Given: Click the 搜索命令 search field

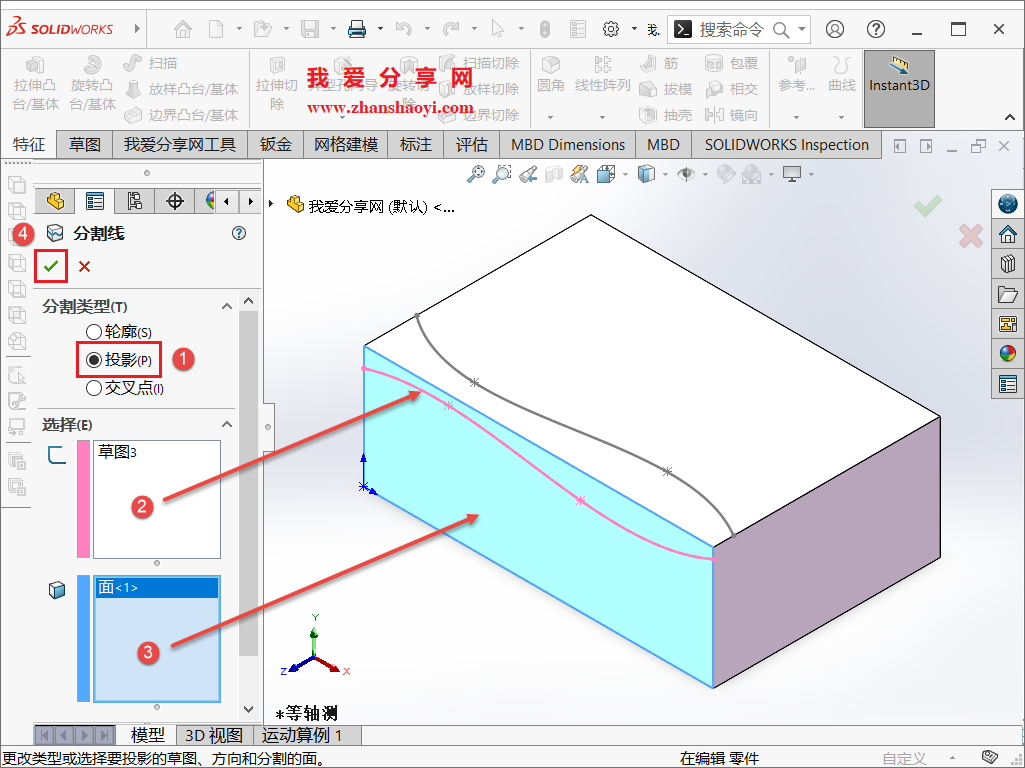Looking at the screenshot, I should tap(731, 29).
